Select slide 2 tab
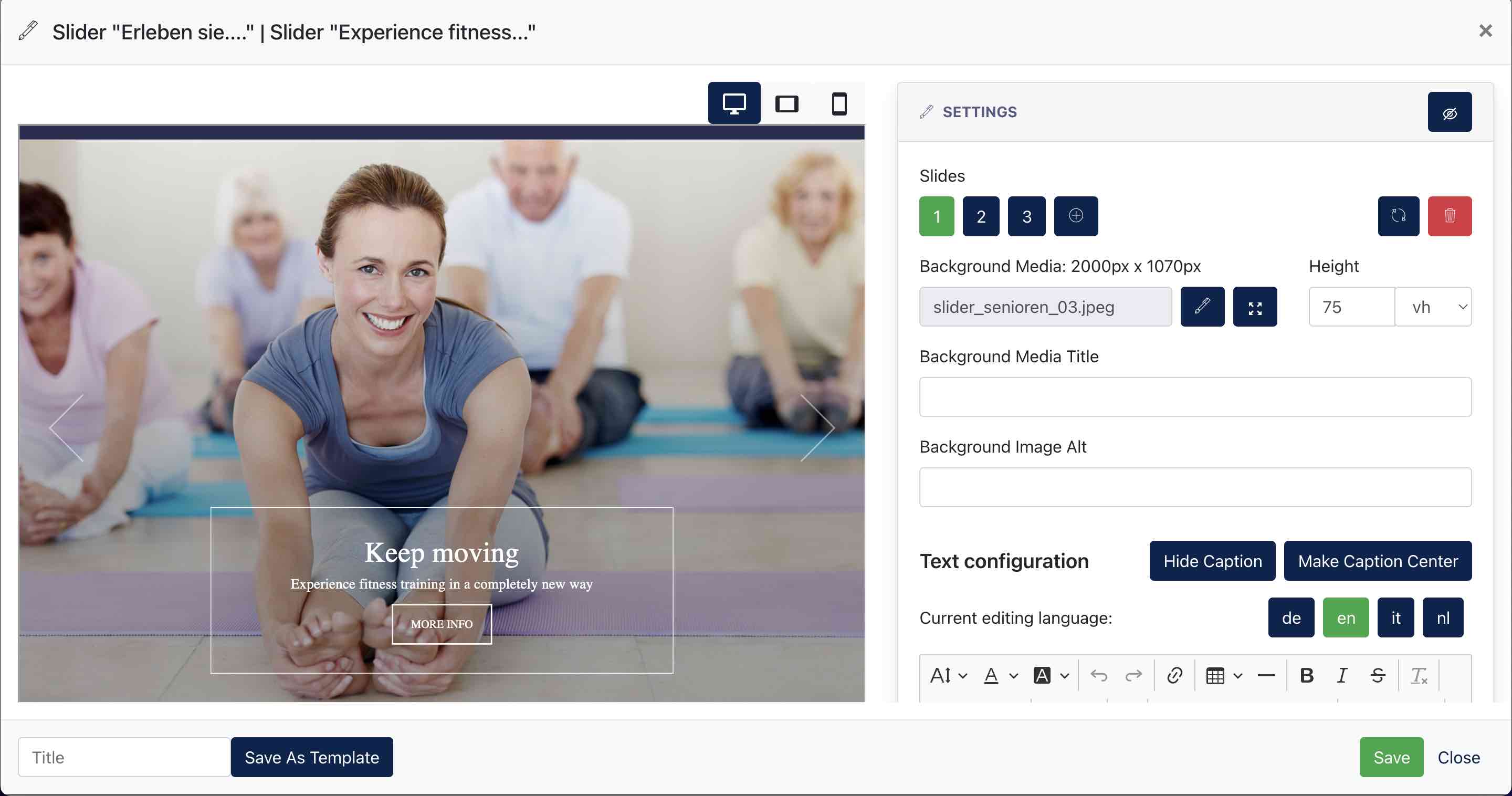This screenshot has width=1512, height=796. point(980,216)
